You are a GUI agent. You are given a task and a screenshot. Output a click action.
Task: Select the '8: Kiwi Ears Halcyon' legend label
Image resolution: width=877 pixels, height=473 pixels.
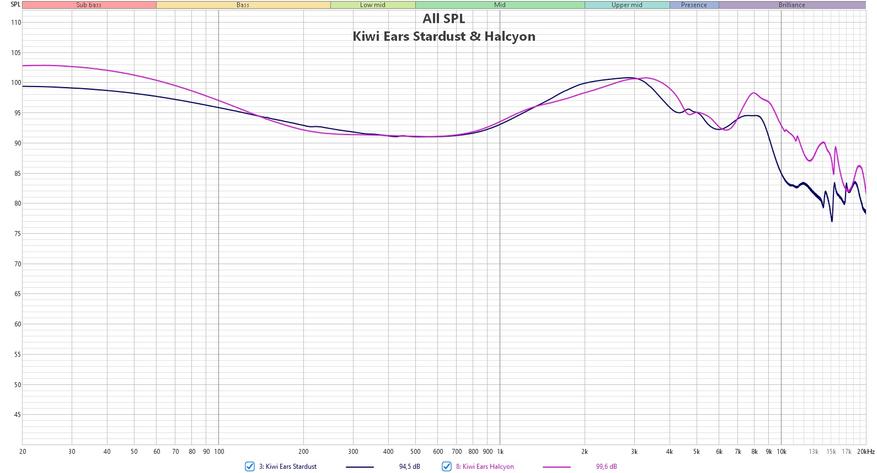point(485,466)
